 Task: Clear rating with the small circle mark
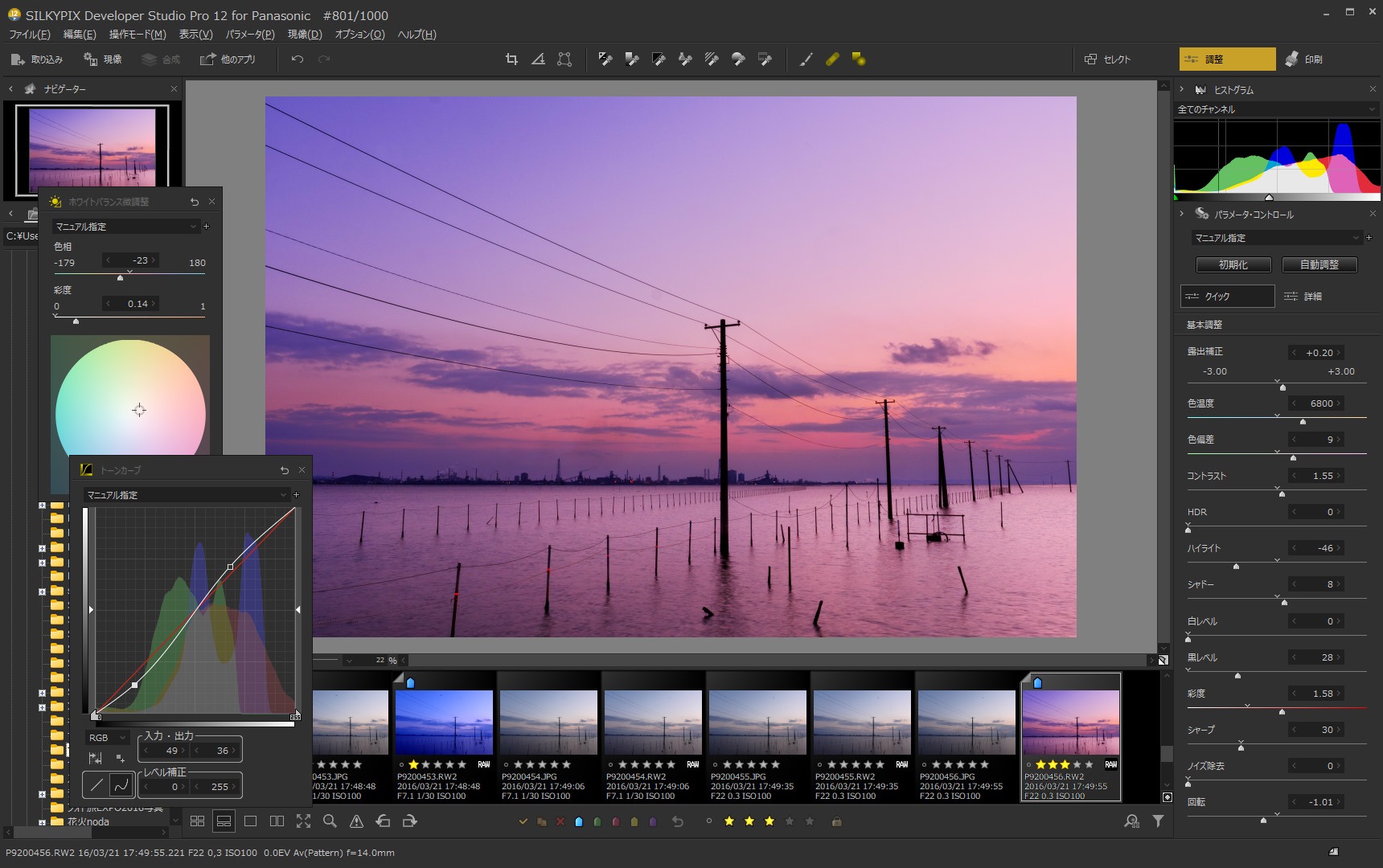coord(708,821)
